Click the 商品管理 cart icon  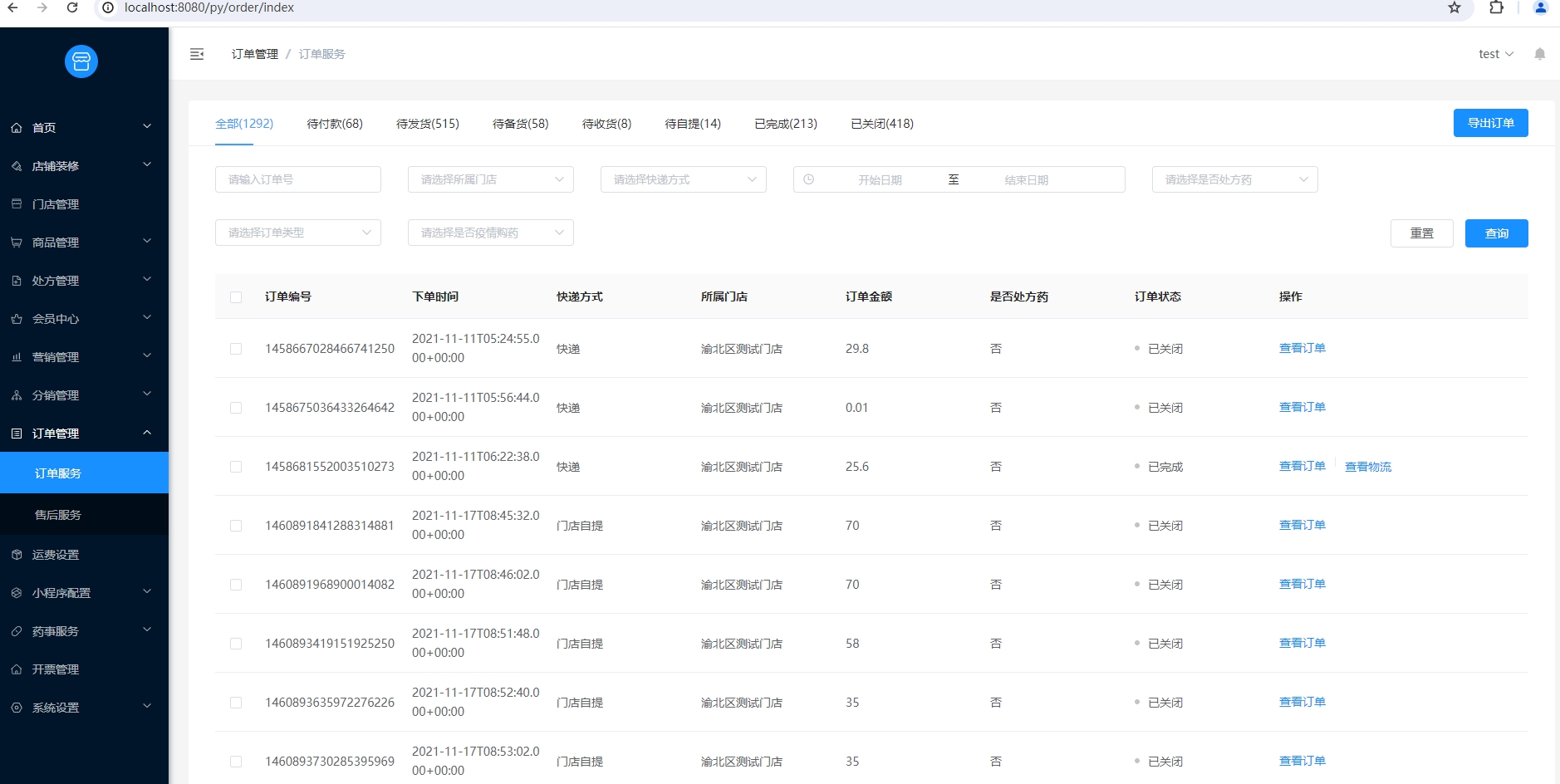click(17, 243)
